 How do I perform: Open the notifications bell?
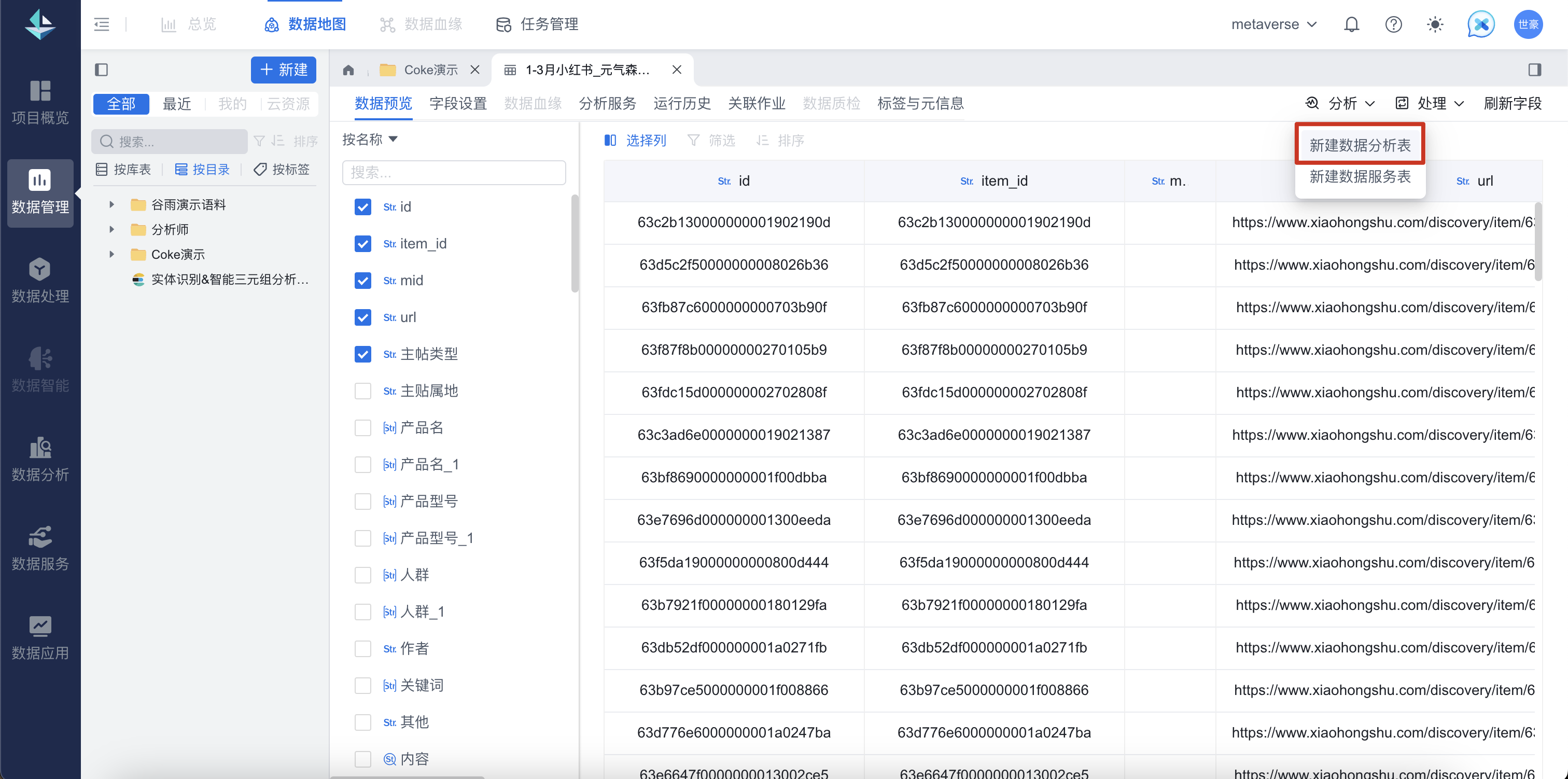click(x=1351, y=24)
